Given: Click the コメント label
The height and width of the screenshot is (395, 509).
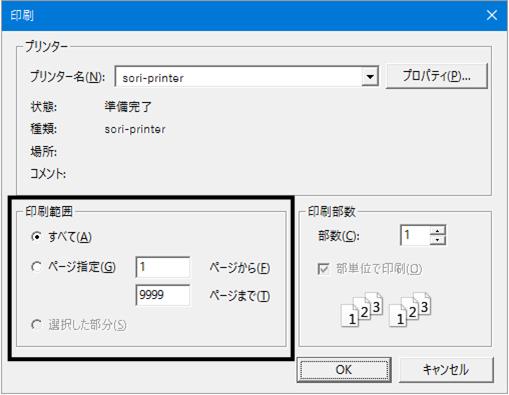Looking at the screenshot, I should pyautogui.click(x=48, y=174).
